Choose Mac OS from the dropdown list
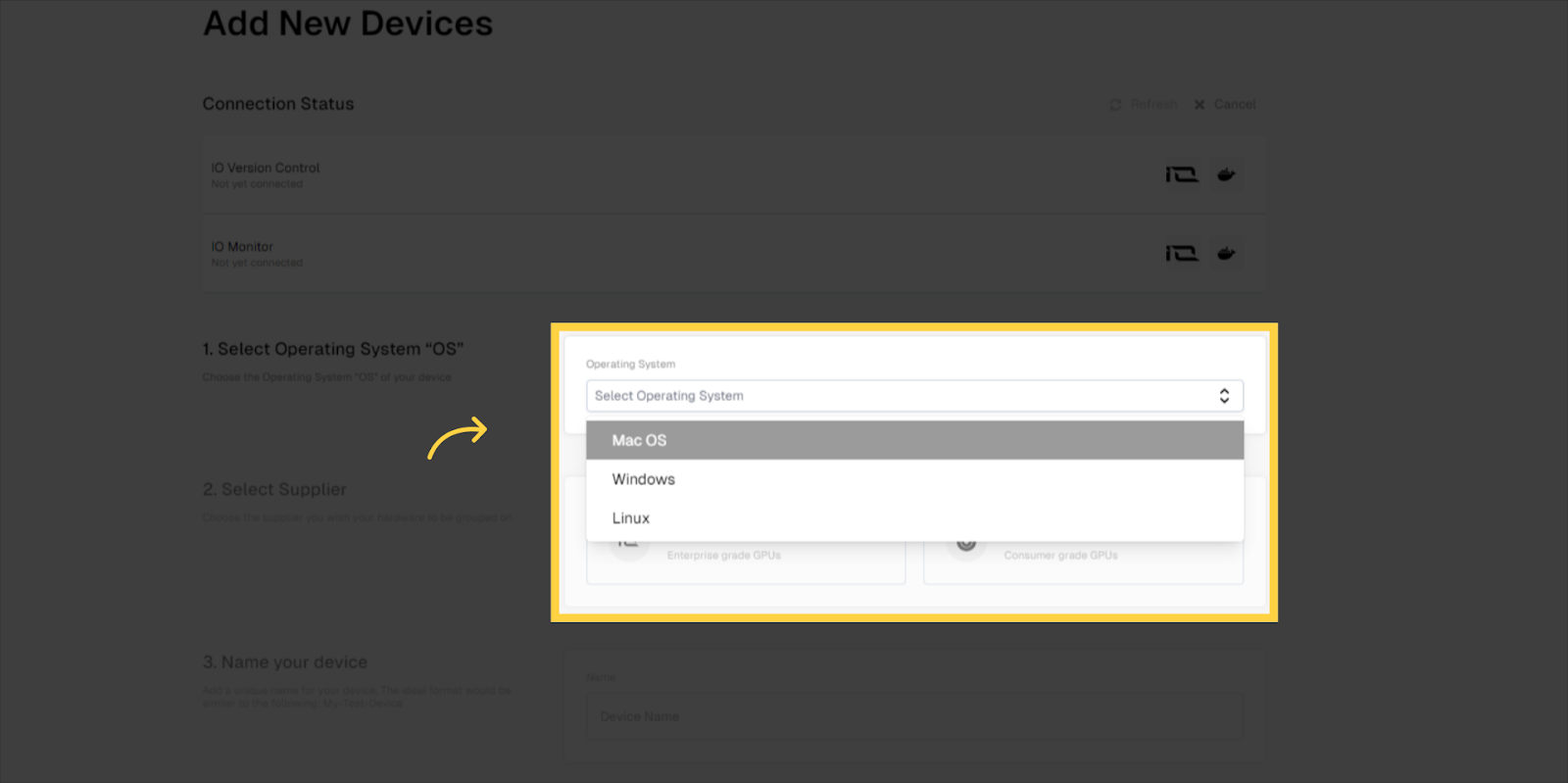The height and width of the screenshot is (783, 1568). (914, 440)
